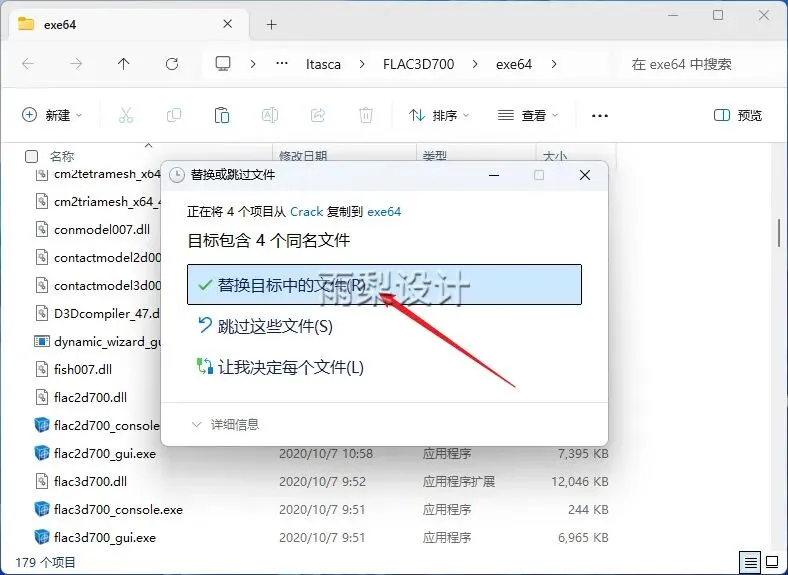The image size is (788, 575).
Task: Click the flac3d700_gui.exe cube icon
Action: click(42, 537)
